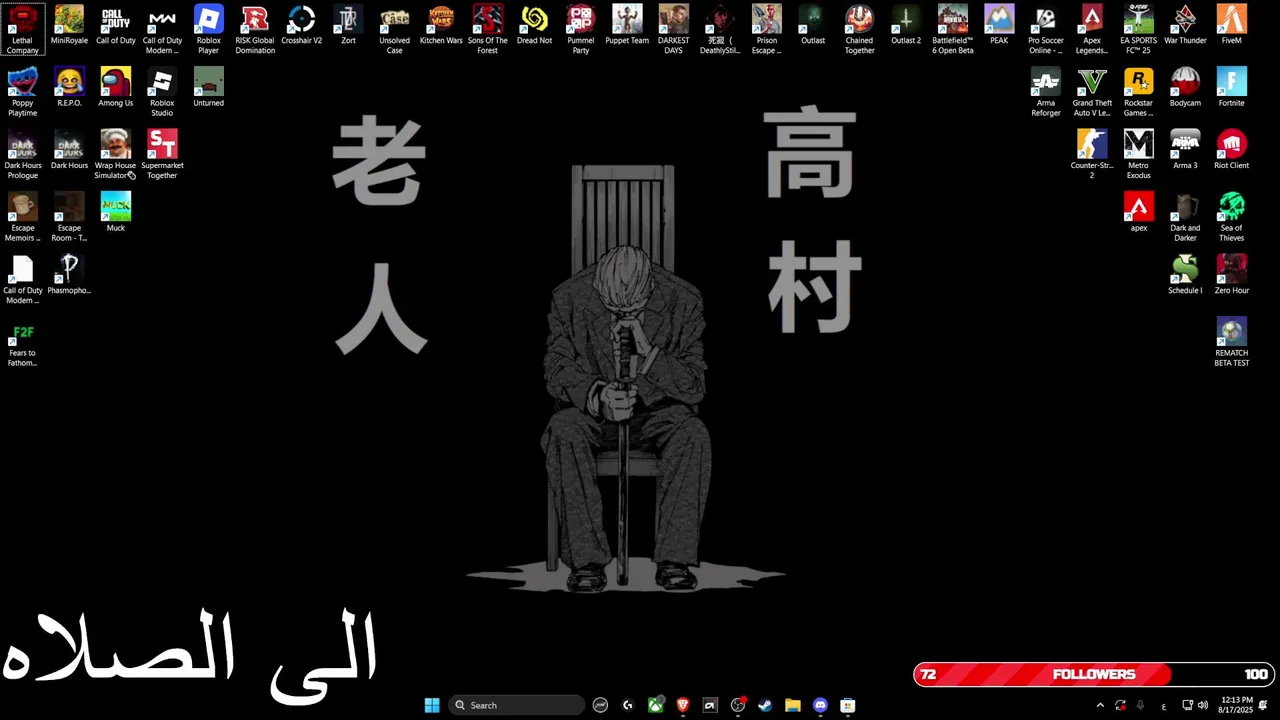
Task: Select Dark and Darker icon
Action: [x=1185, y=217]
